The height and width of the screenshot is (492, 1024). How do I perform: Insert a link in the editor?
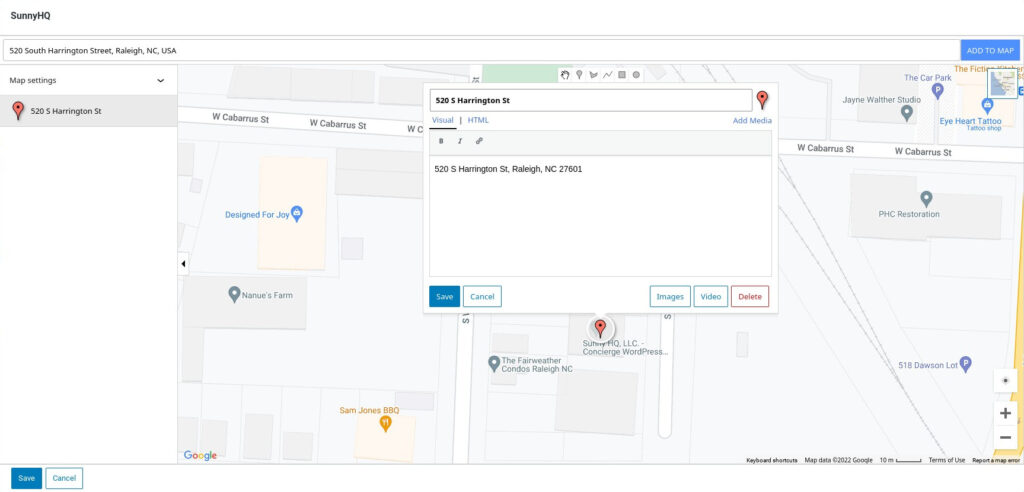(x=479, y=141)
